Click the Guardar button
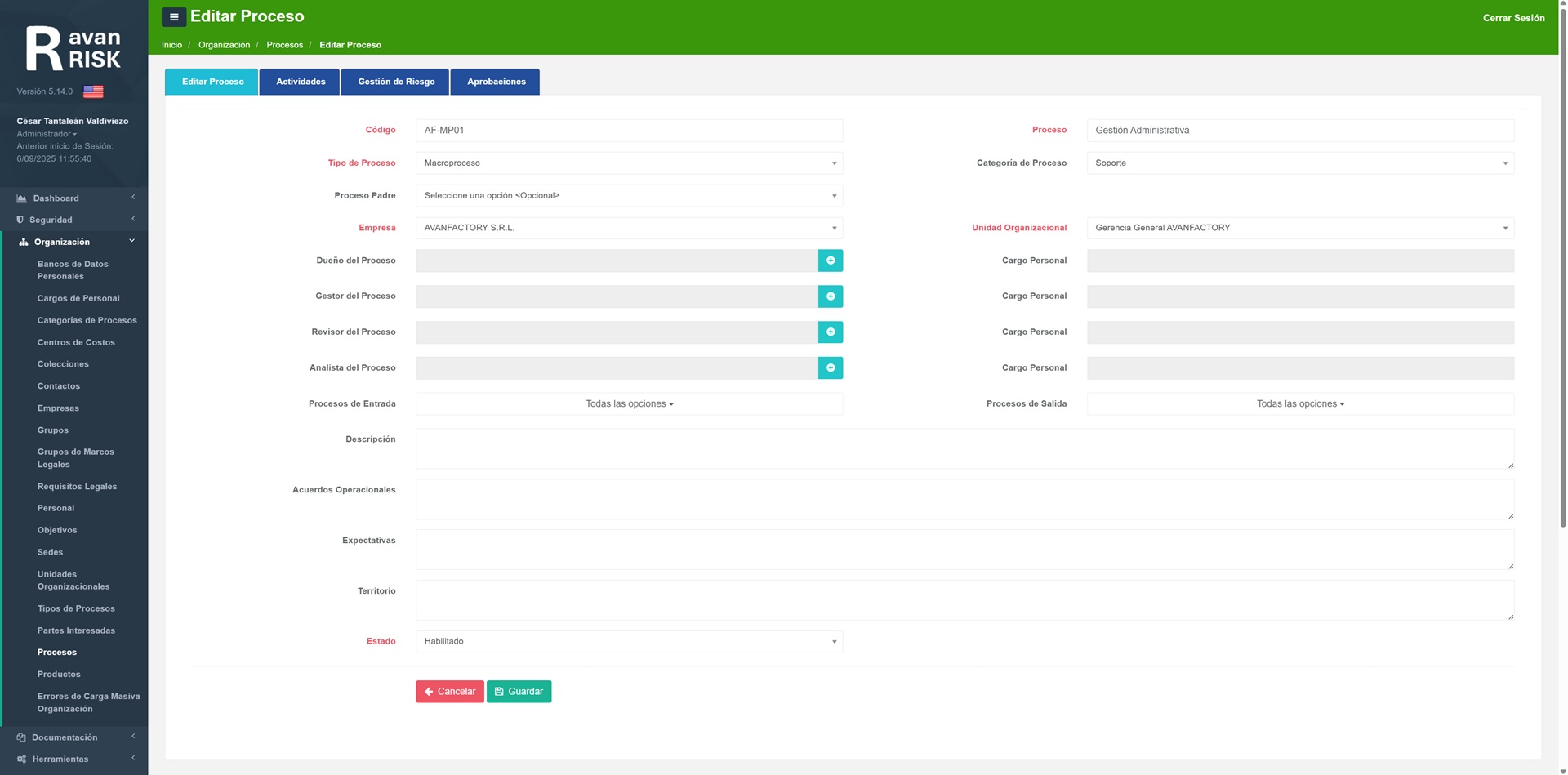This screenshot has height=775, width=1568. point(519,692)
